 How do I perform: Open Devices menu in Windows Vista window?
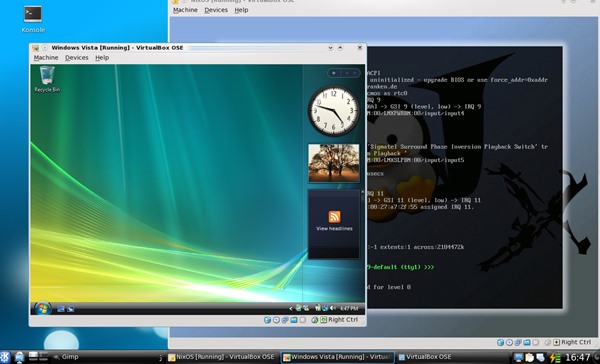click(77, 57)
